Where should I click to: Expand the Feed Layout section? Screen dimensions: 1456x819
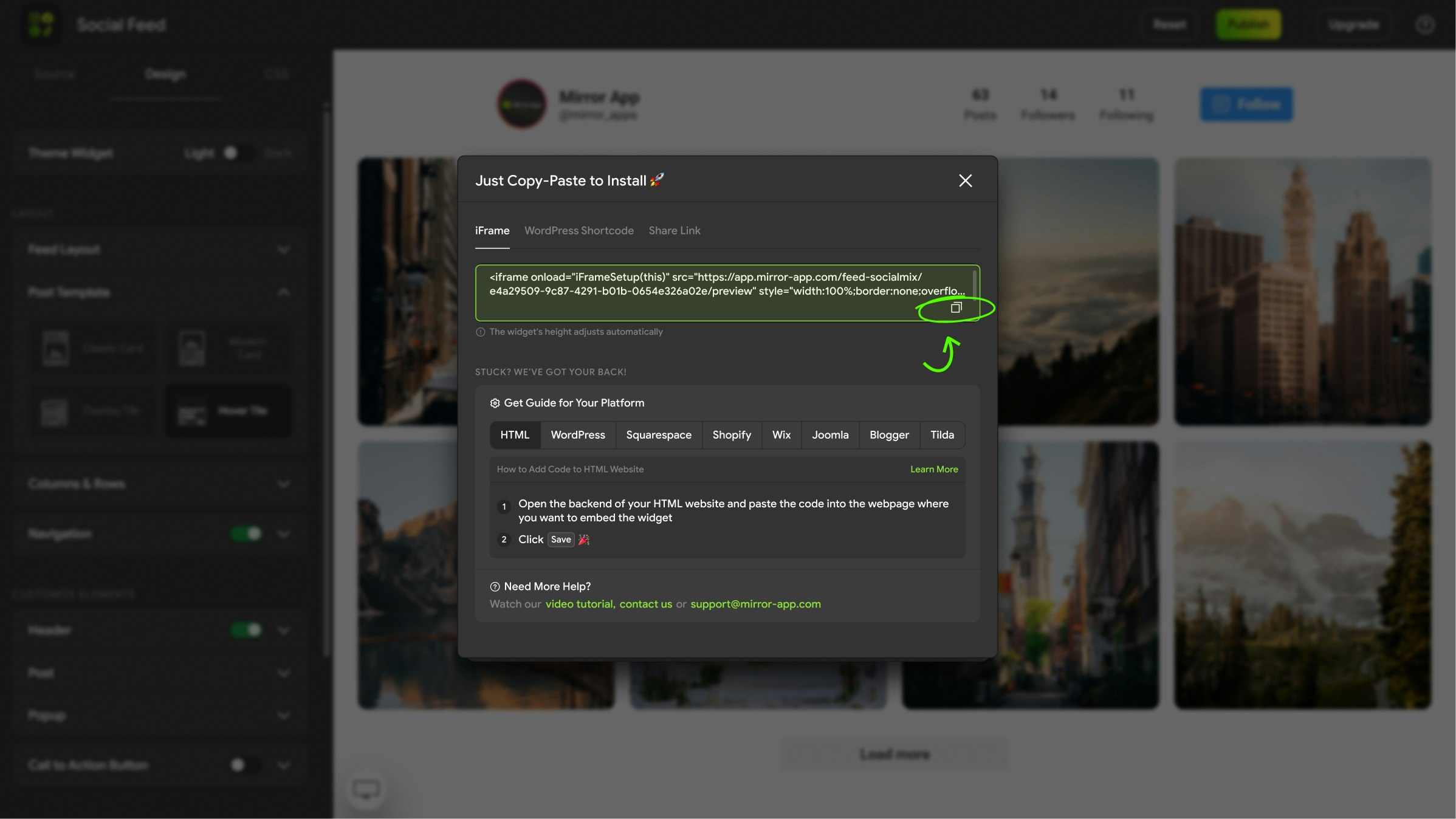pos(283,250)
